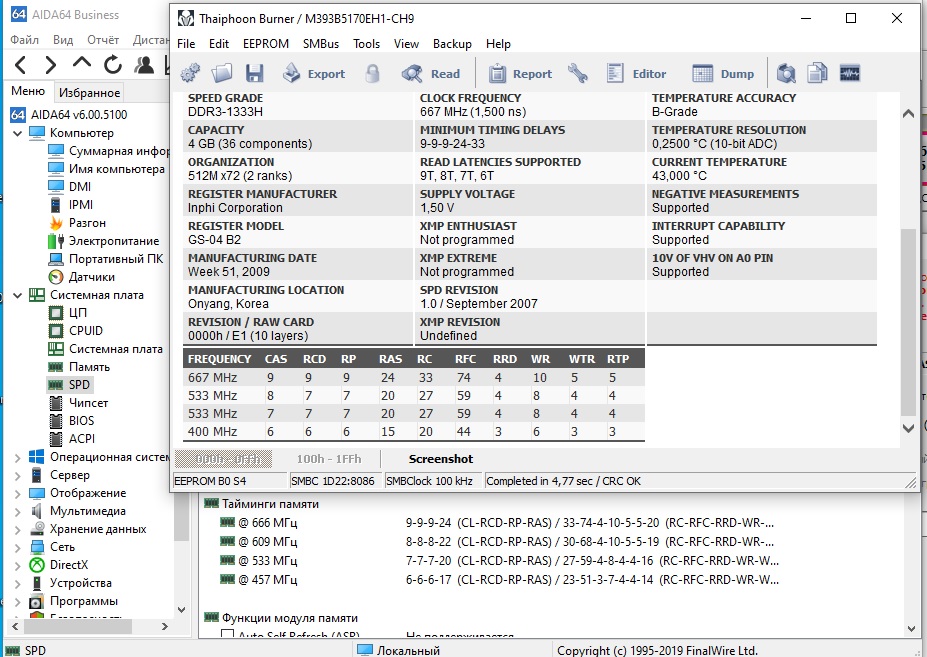Open Dump view from toolbar
The height and width of the screenshot is (657, 927).
[723, 73]
